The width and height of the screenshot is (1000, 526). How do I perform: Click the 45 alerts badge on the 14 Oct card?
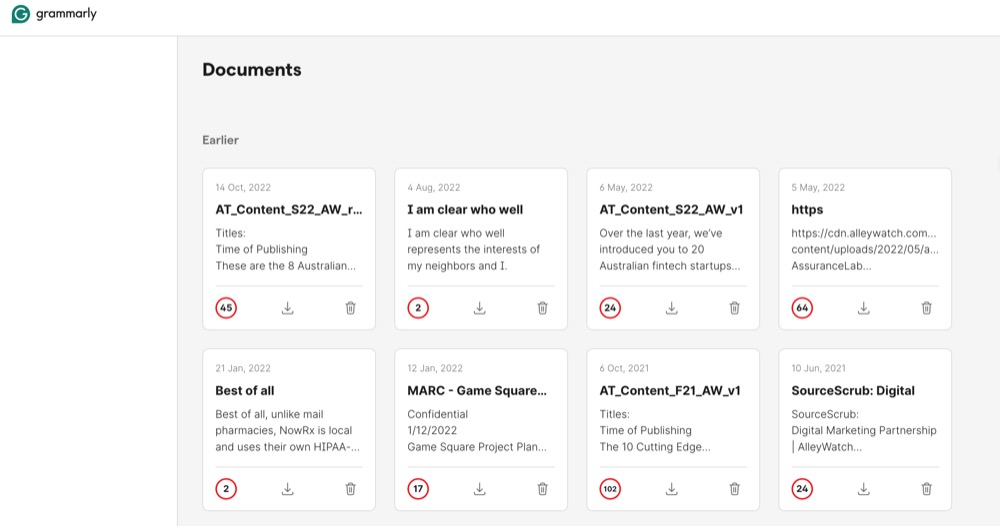coord(227,308)
